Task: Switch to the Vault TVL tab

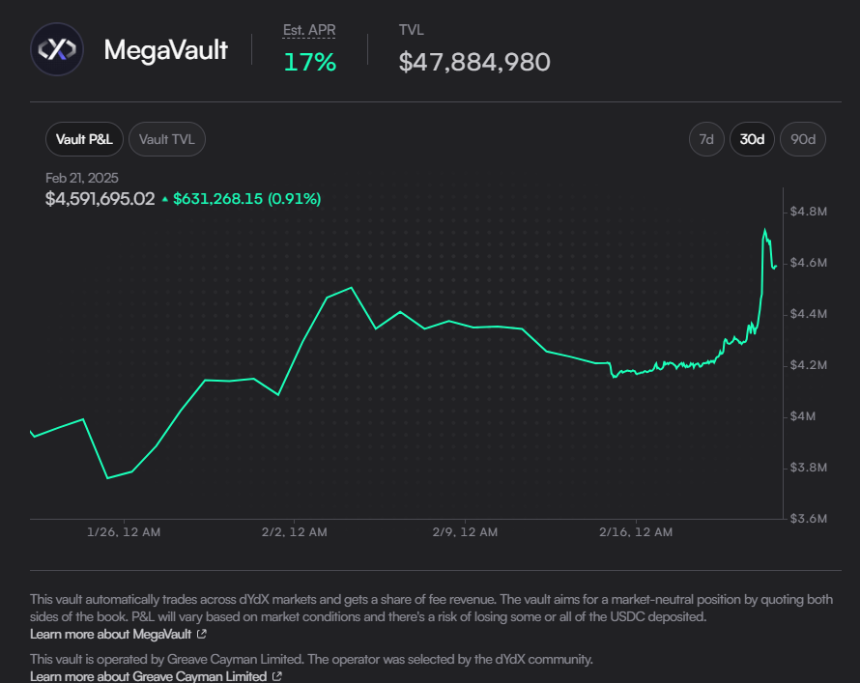Action: tap(167, 139)
